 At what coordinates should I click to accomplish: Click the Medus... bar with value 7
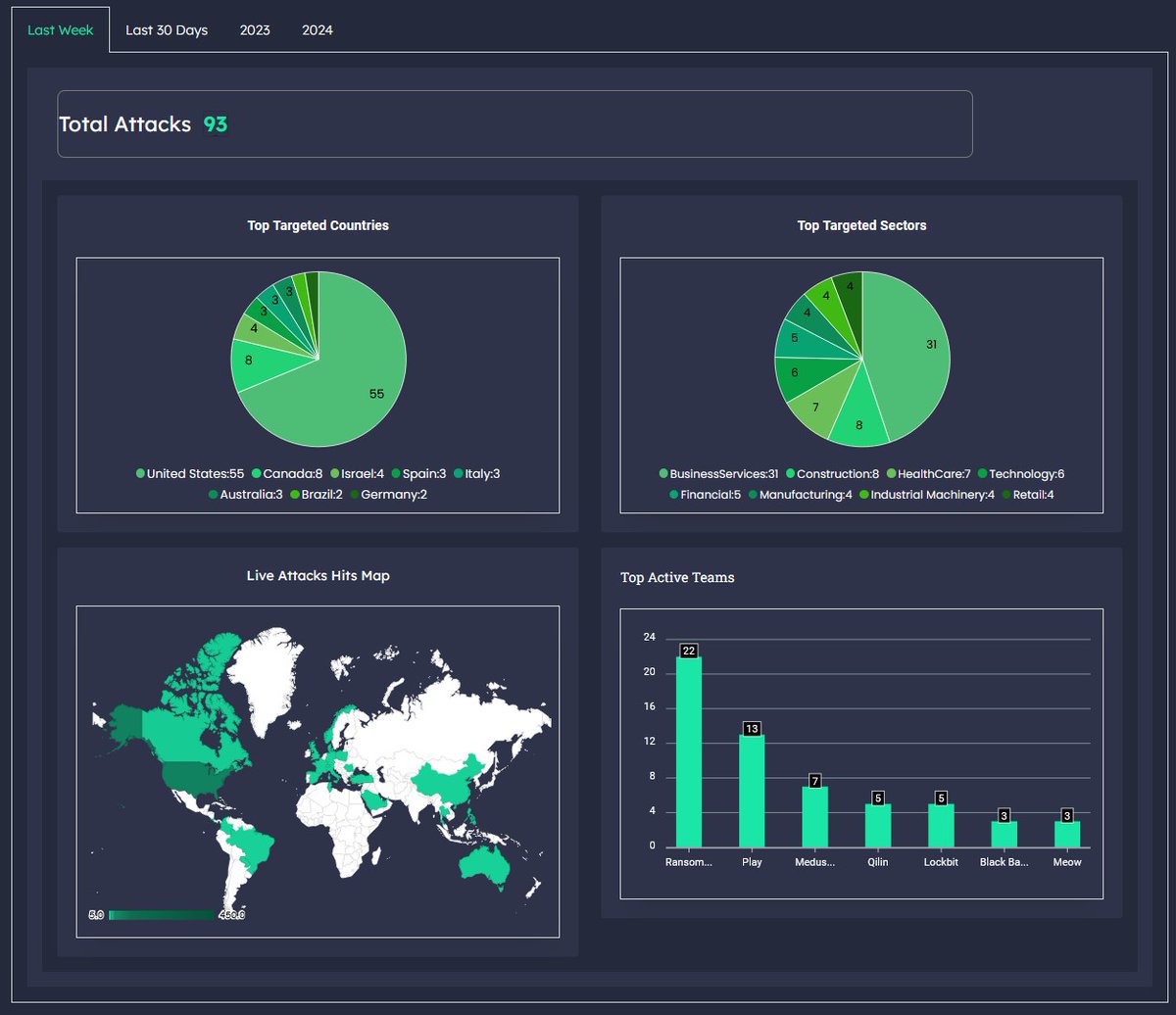tap(814, 816)
